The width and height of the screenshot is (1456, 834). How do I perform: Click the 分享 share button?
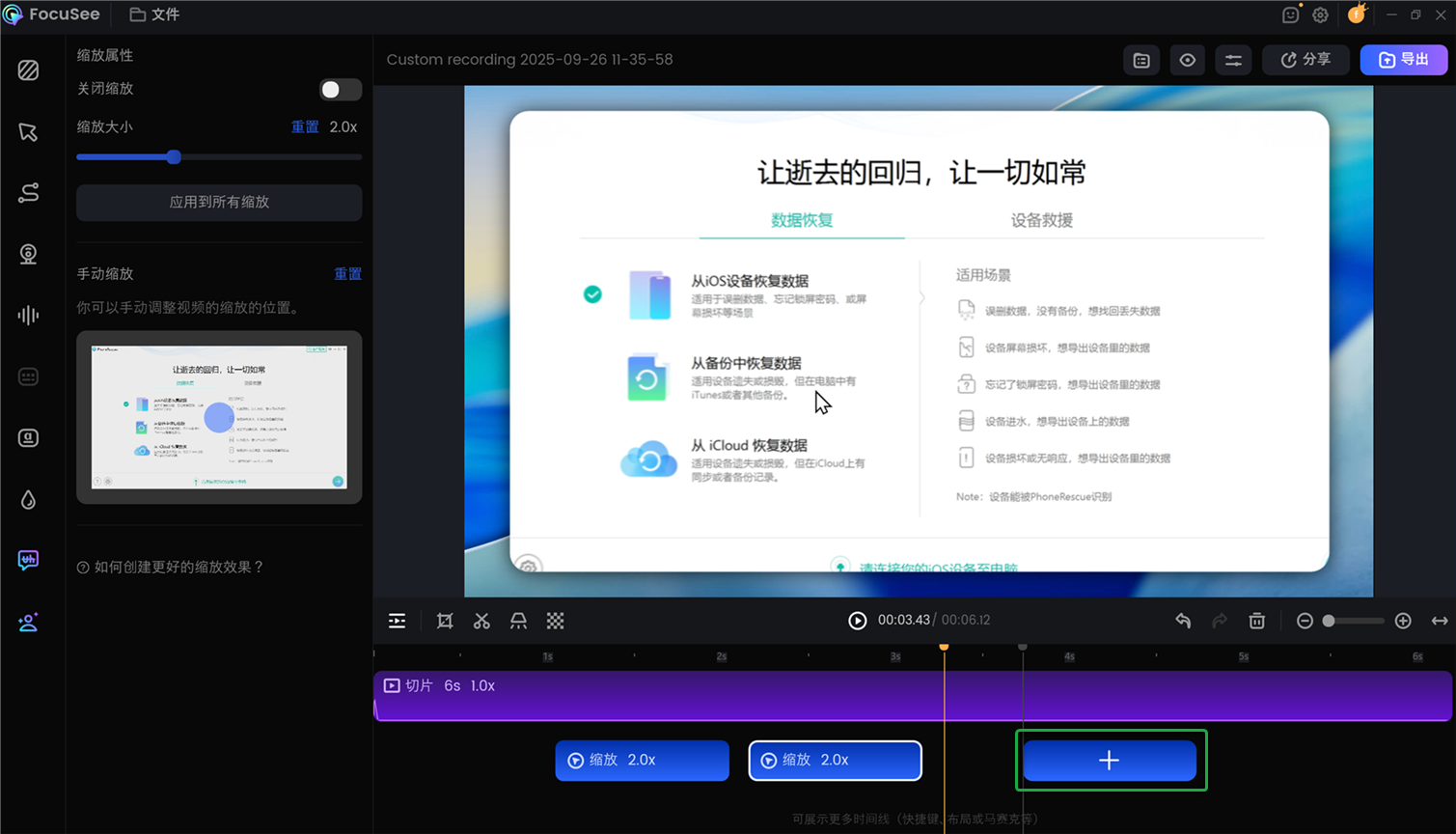1305,60
